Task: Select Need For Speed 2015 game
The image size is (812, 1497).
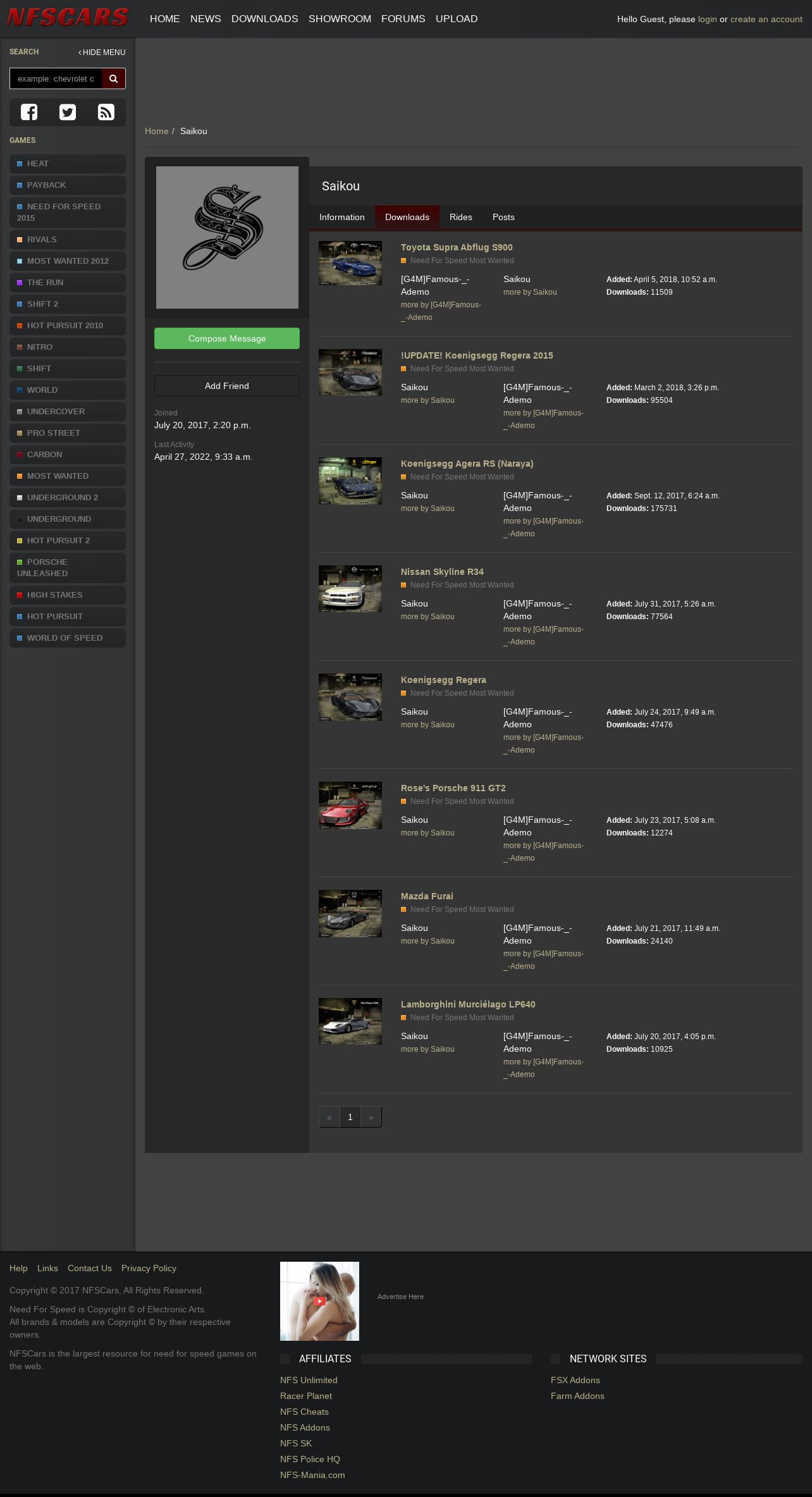Action: coord(68,213)
